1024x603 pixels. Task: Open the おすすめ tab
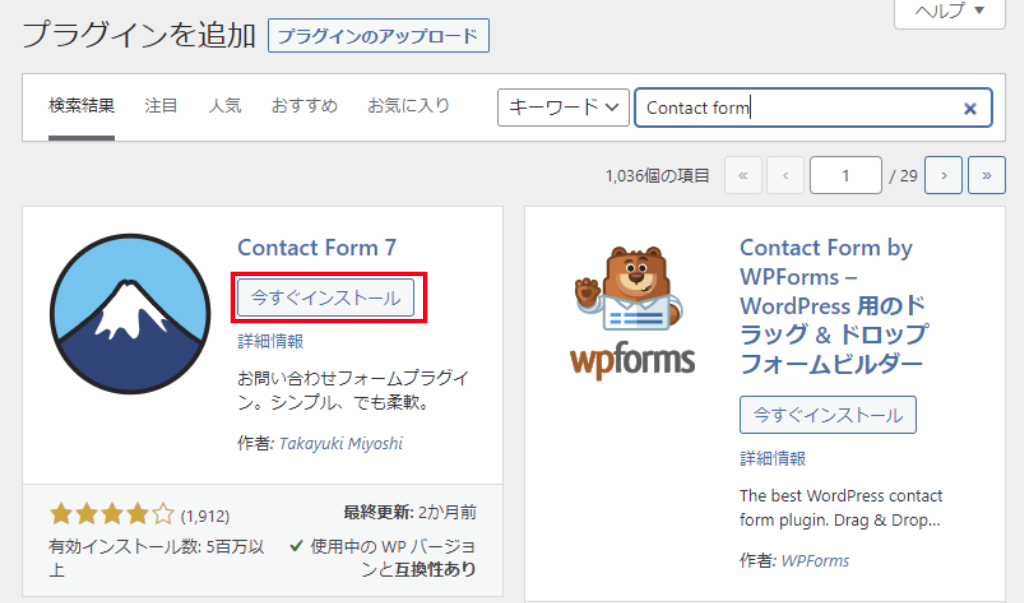click(304, 106)
